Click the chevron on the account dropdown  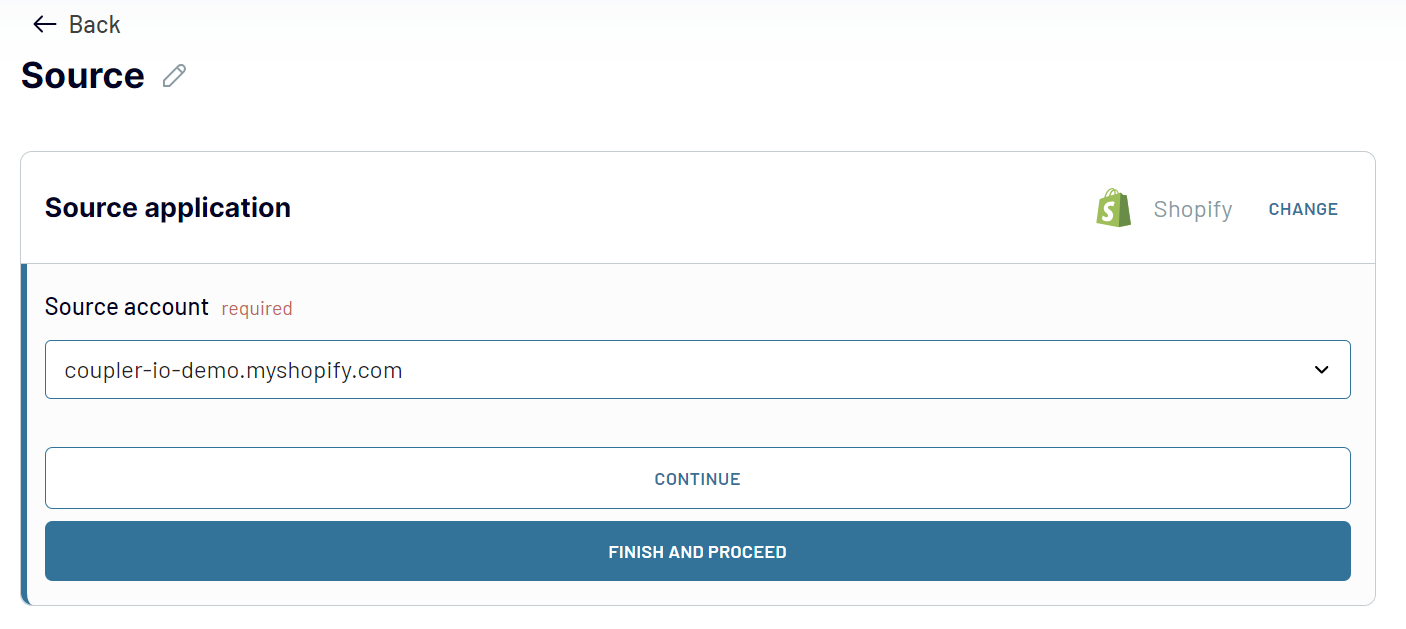pos(1322,369)
